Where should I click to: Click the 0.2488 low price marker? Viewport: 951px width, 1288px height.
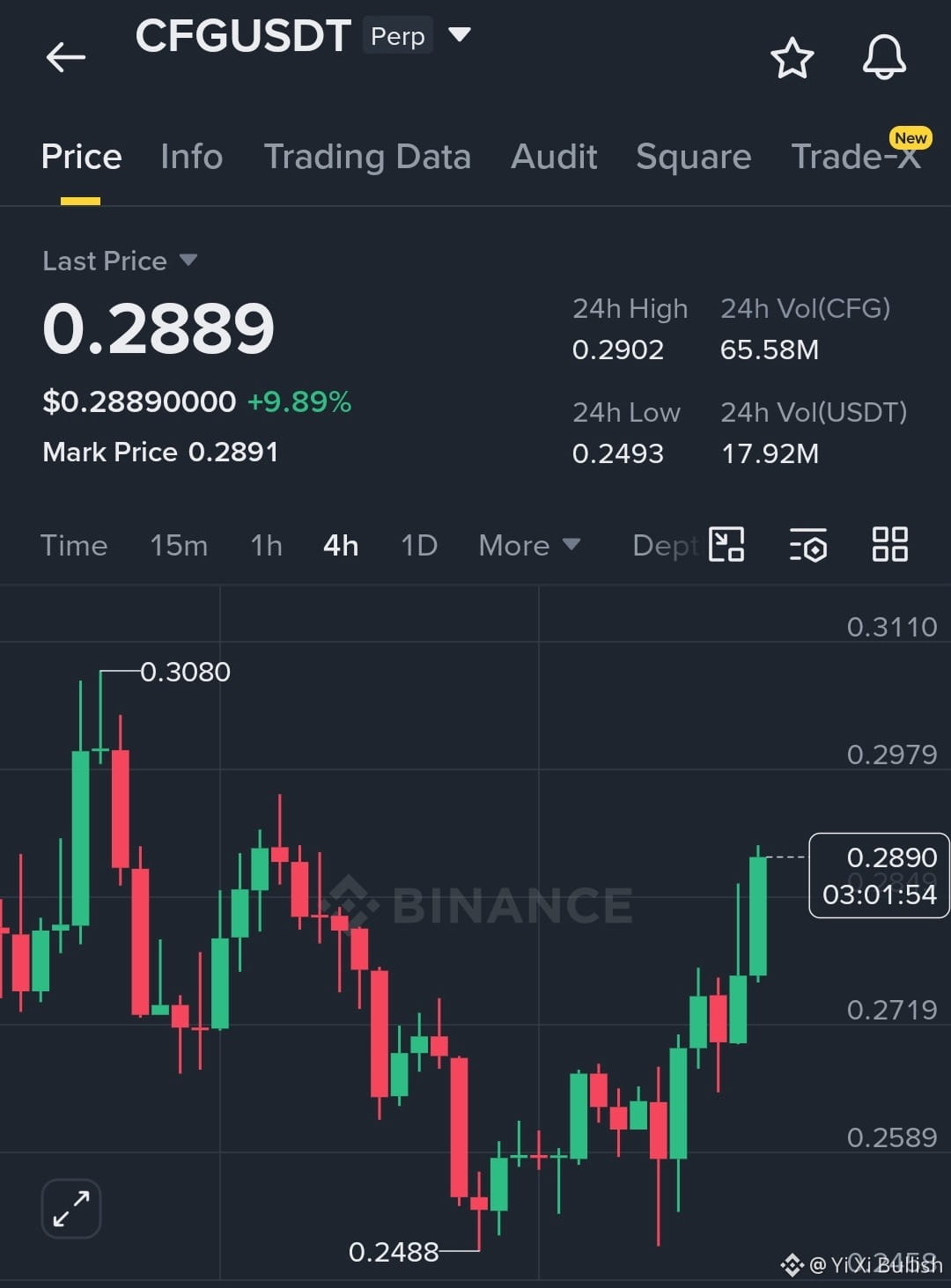394,1251
